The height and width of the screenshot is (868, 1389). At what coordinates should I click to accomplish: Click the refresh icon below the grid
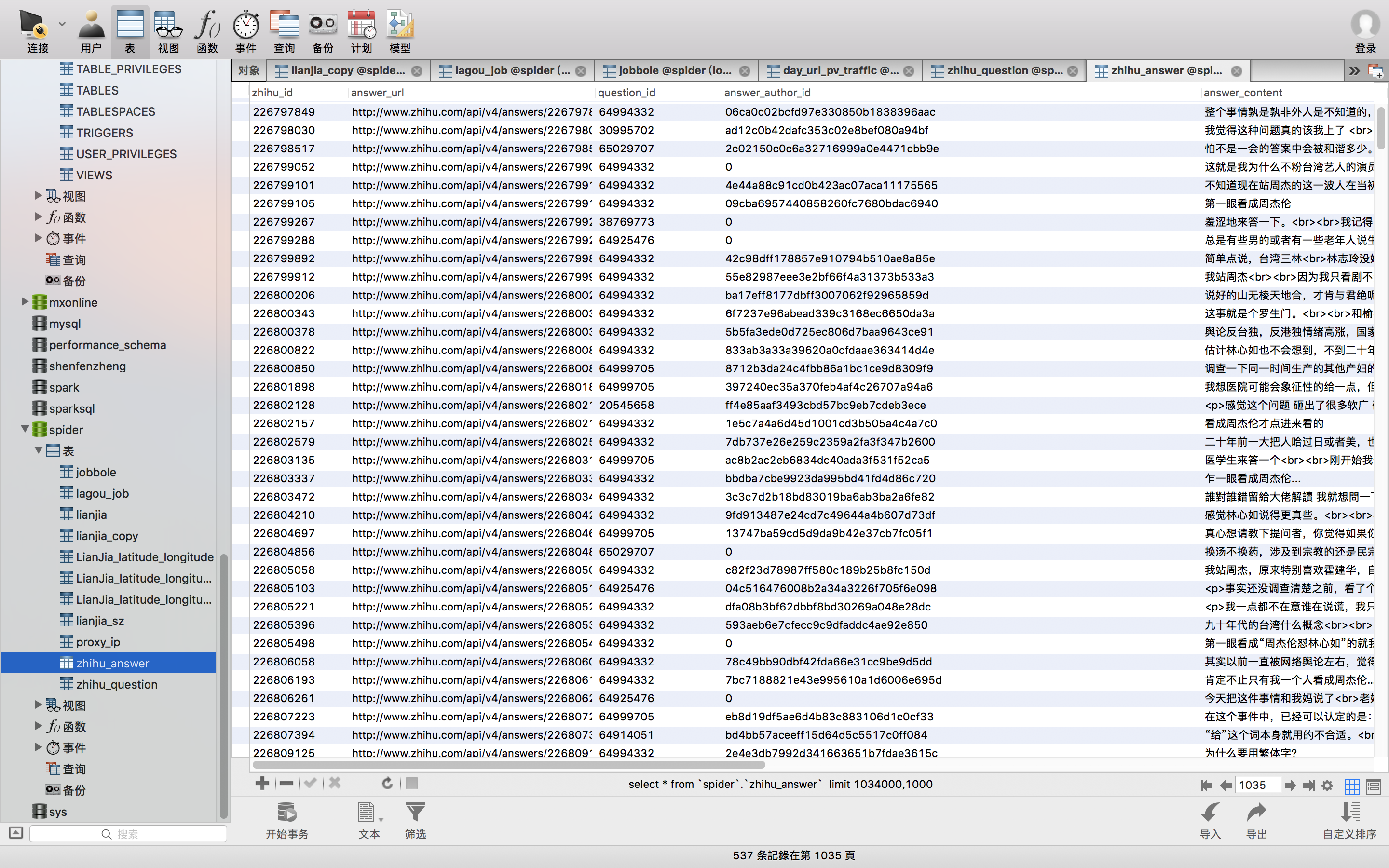click(387, 783)
